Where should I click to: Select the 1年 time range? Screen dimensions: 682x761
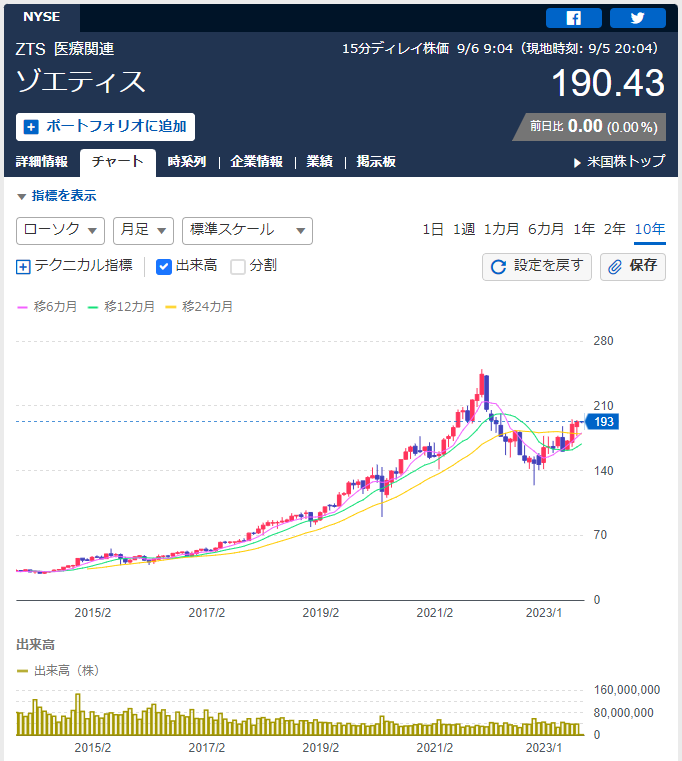[584, 229]
